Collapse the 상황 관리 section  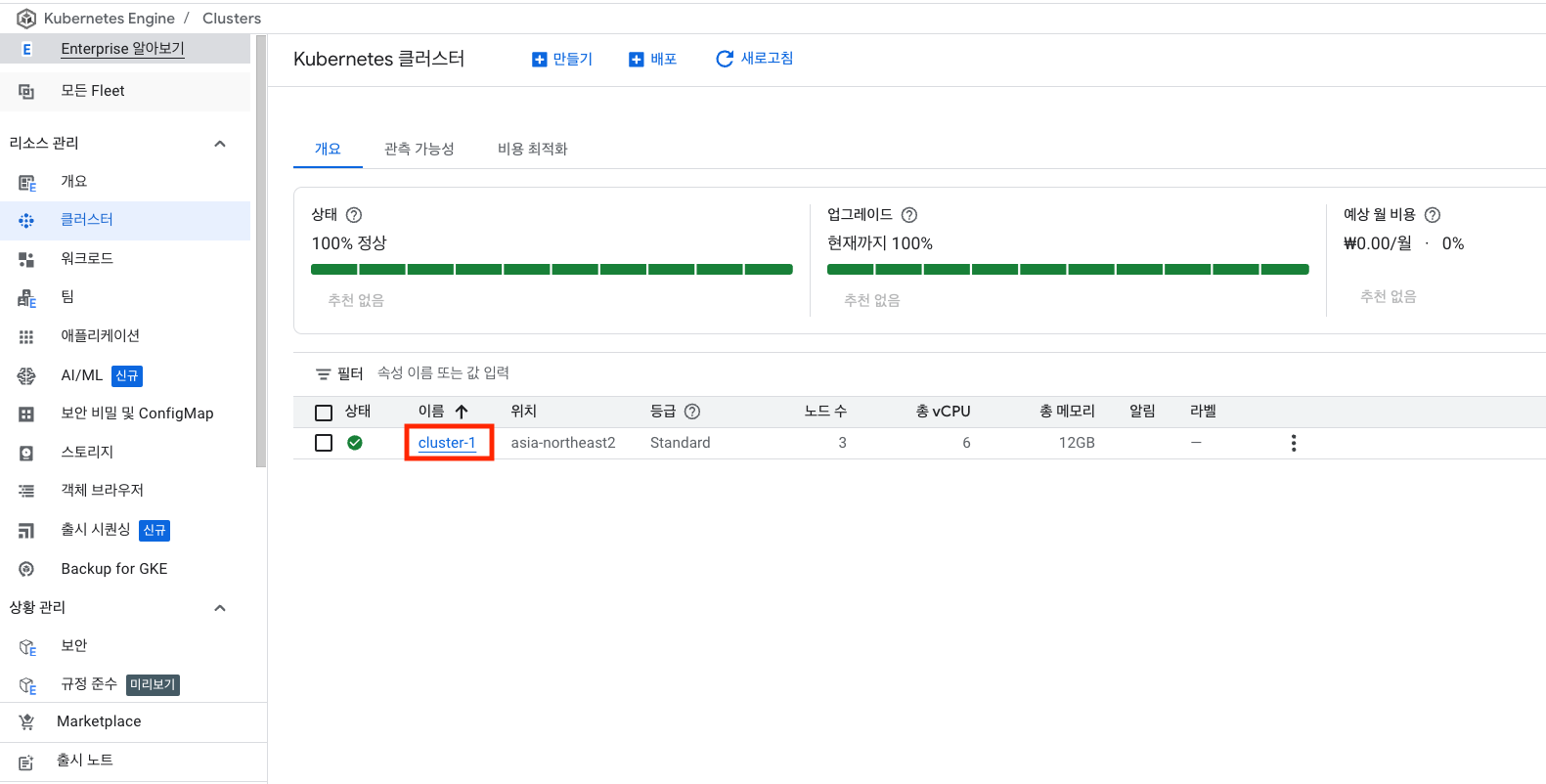pos(220,608)
